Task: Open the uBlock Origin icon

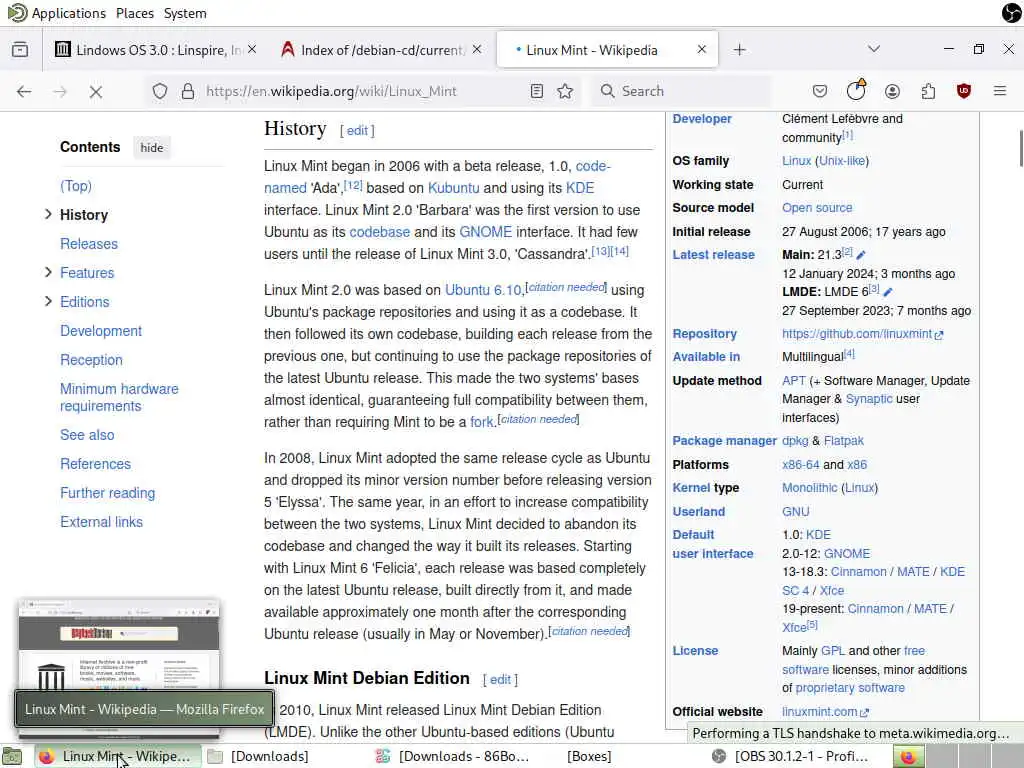Action: point(964,91)
